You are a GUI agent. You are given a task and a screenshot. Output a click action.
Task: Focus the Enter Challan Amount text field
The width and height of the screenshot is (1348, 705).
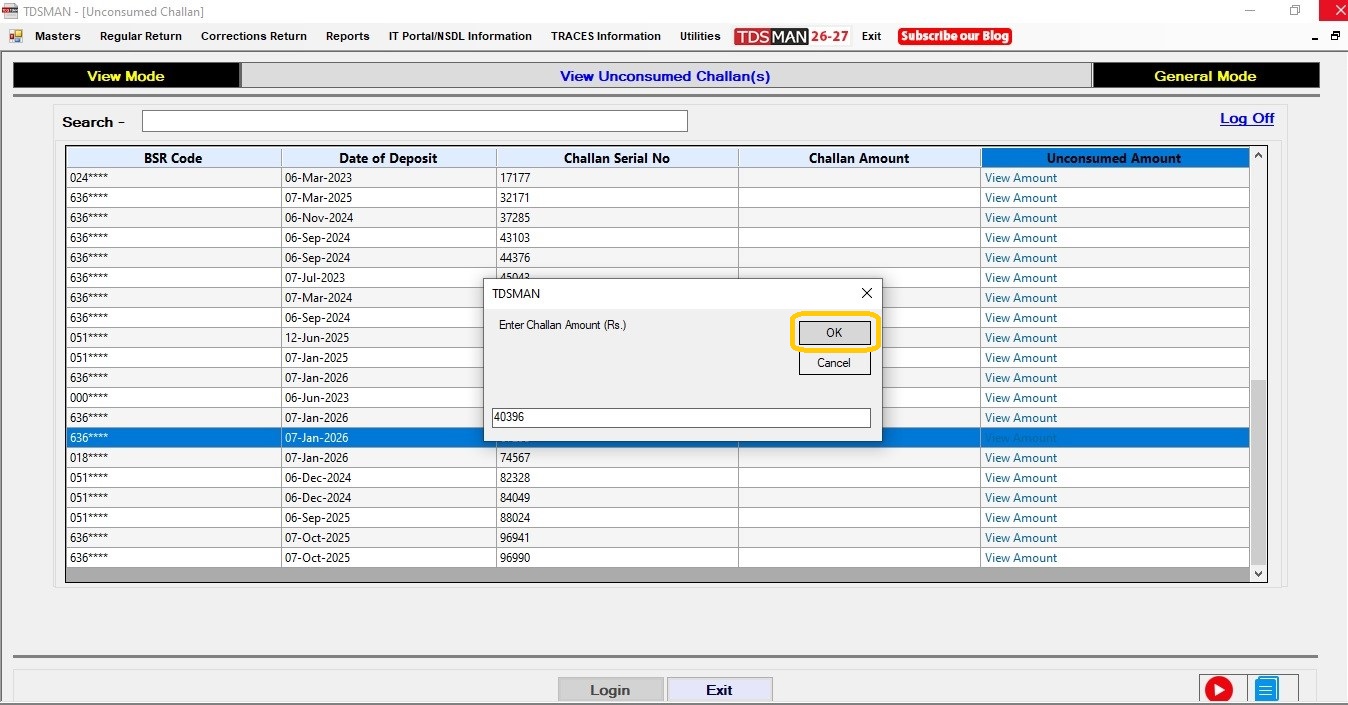pyautogui.click(x=680, y=418)
